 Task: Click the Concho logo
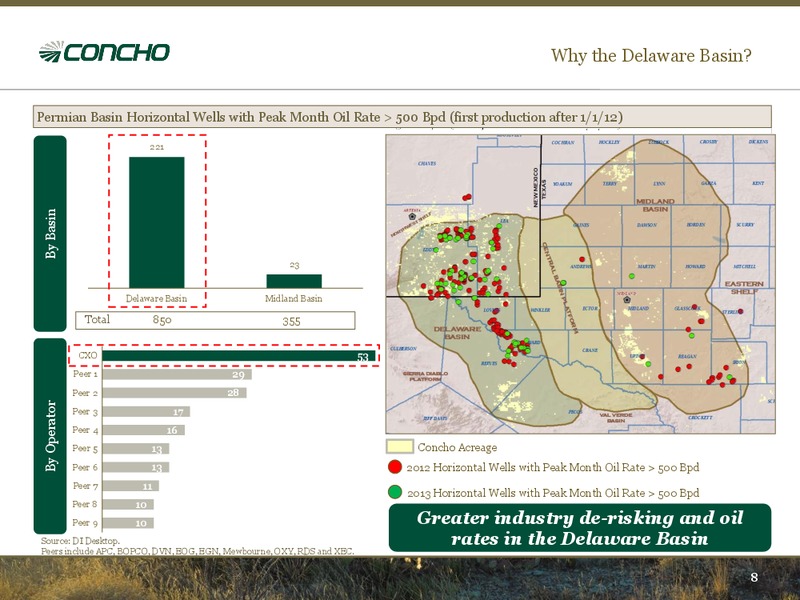click(x=105, y=52)
